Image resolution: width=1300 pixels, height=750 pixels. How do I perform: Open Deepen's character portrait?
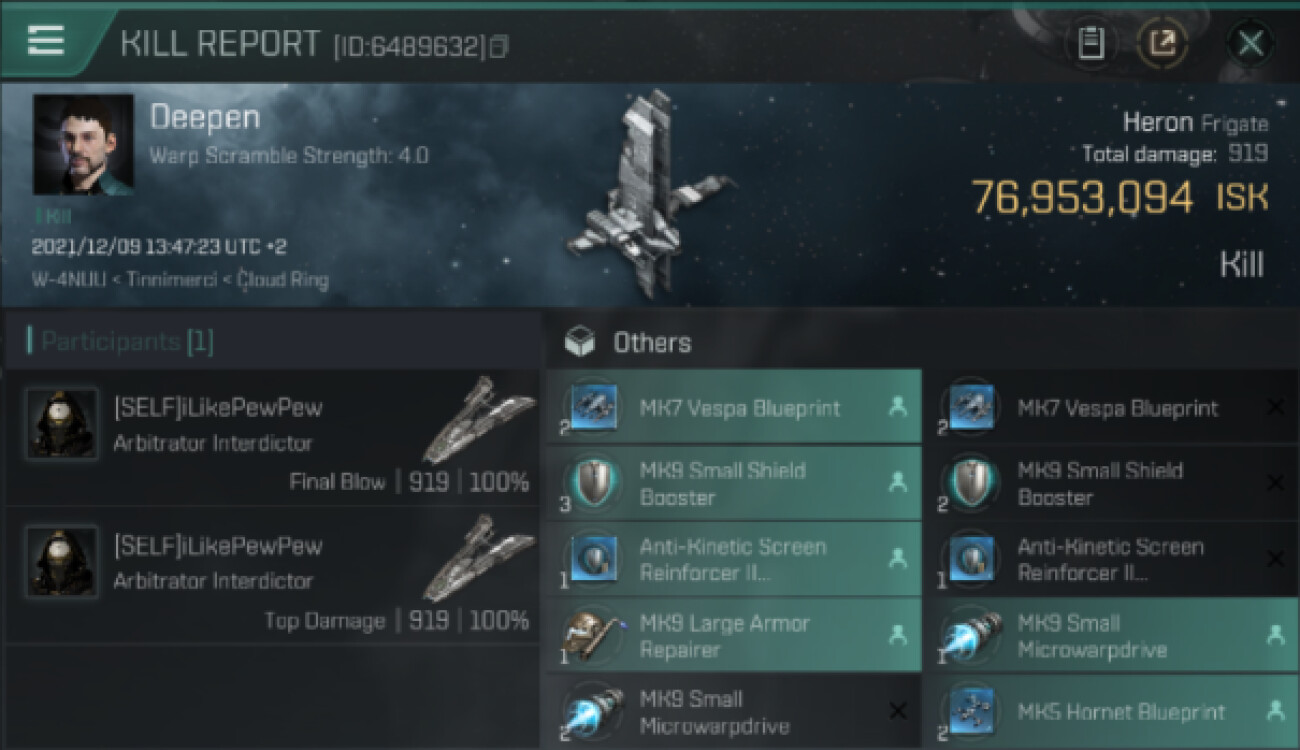point(83,145)
